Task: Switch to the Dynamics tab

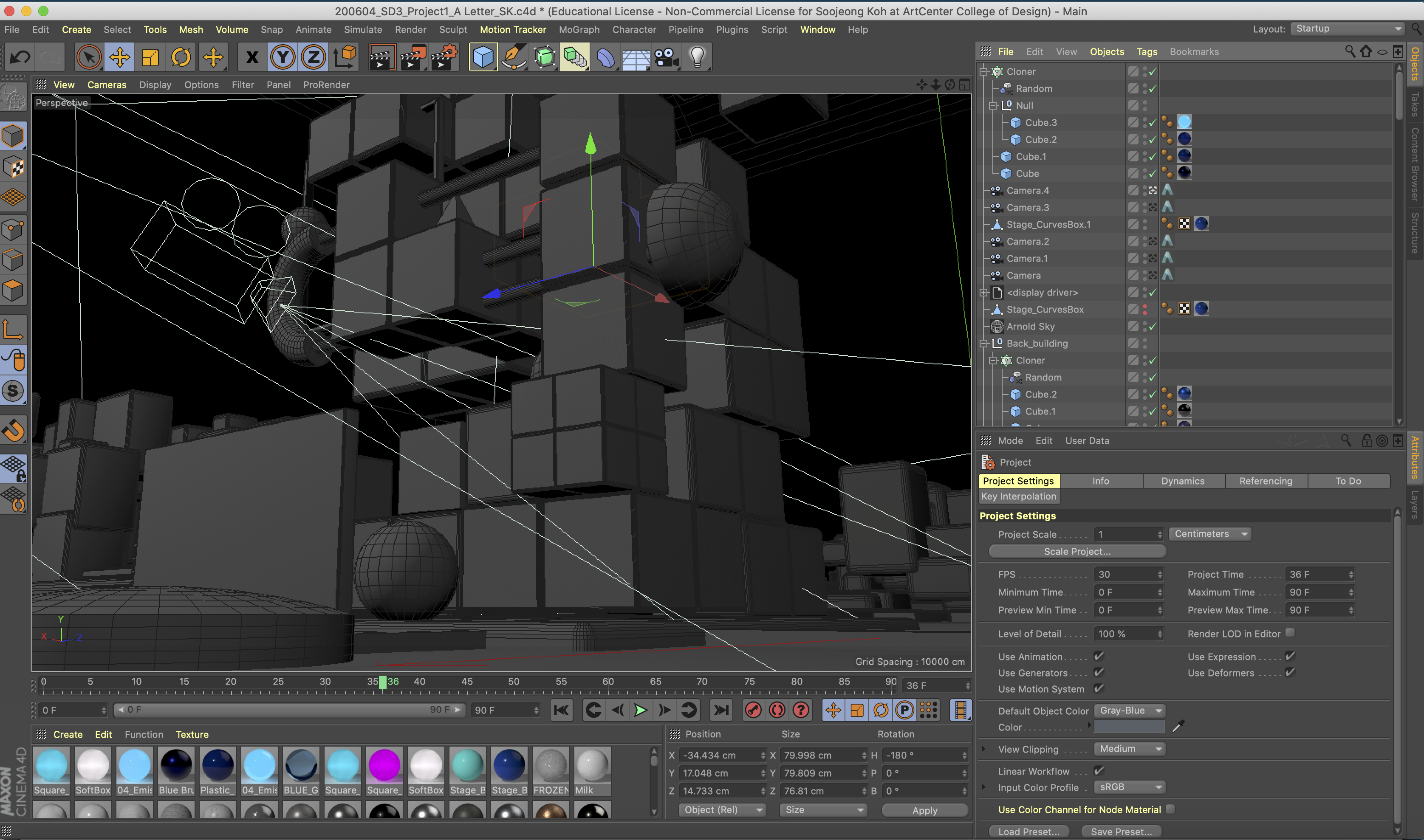Action: [x=1182, y=481]
